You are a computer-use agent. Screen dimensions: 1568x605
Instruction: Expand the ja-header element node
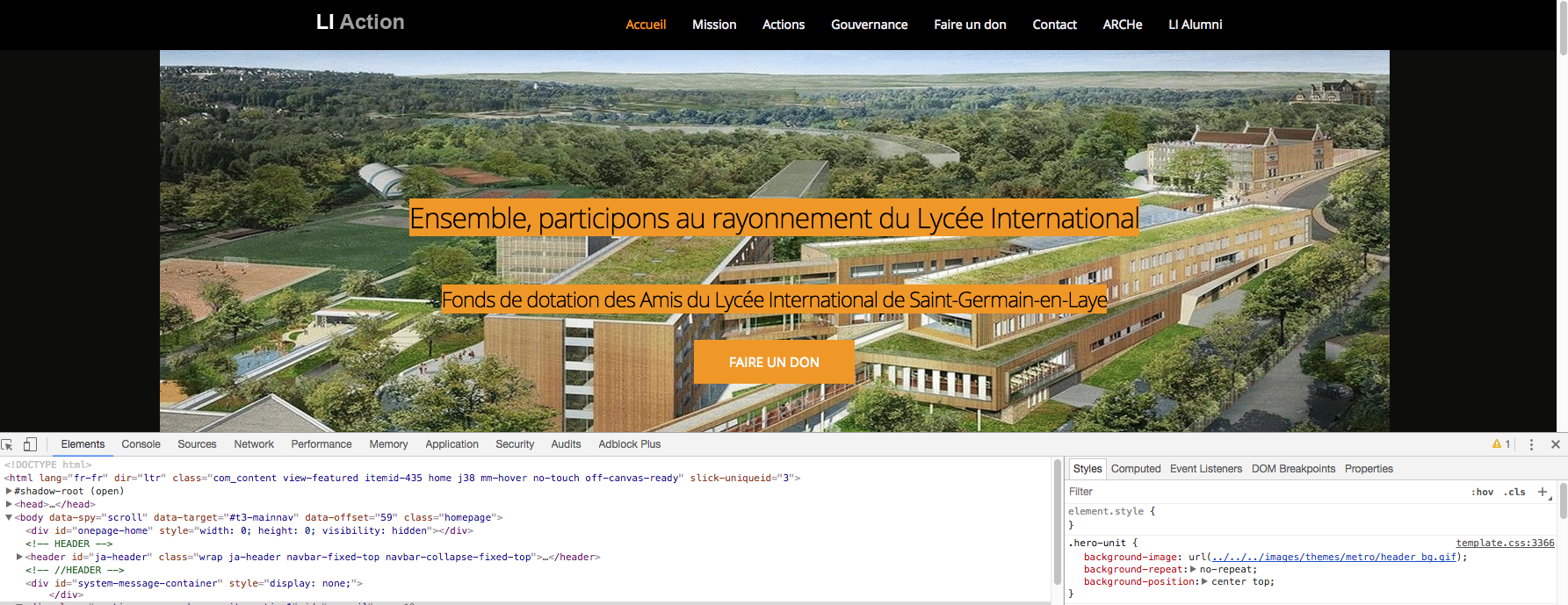[19, 557]
